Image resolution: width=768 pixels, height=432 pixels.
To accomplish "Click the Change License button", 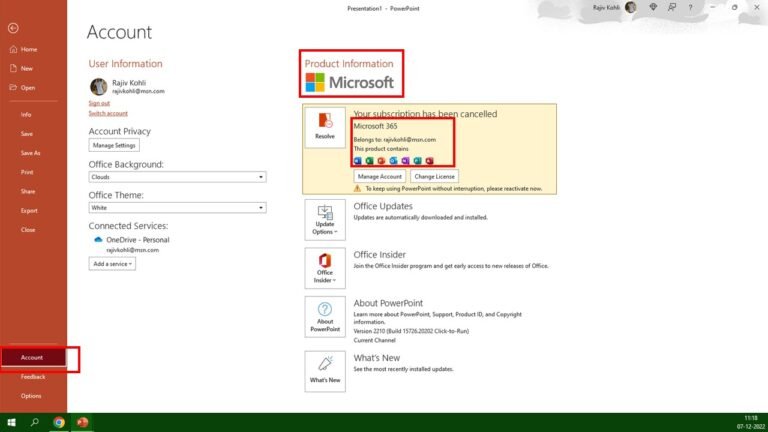I will tap(434, 176).
